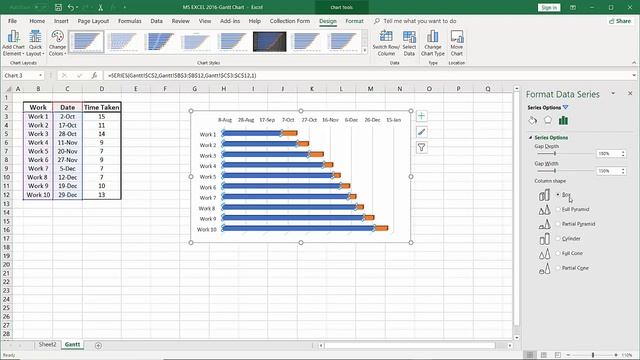
Task: Click the Page Layout view button
Action: pyautogui.click(x=544, y=355)
